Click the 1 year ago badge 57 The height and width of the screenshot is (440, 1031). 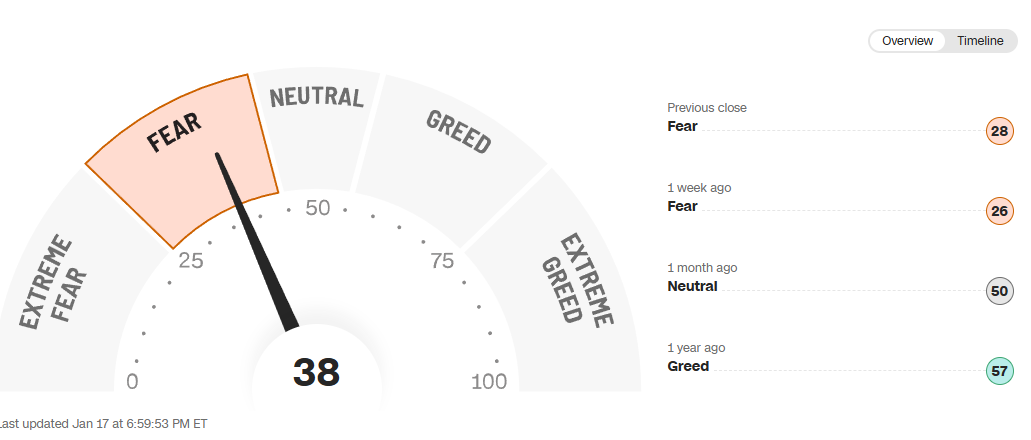point(999,371)
